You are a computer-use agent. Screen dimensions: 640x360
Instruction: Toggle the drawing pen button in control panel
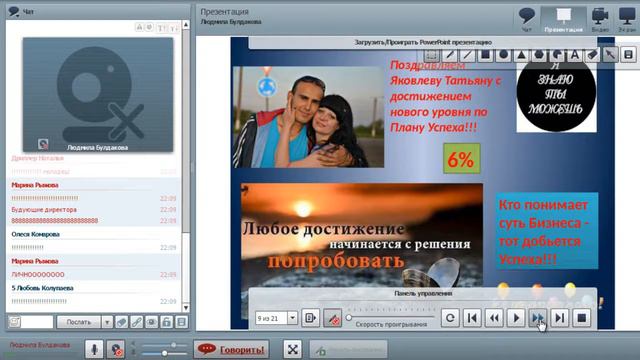pyautogui.click(x=333, y=318)
